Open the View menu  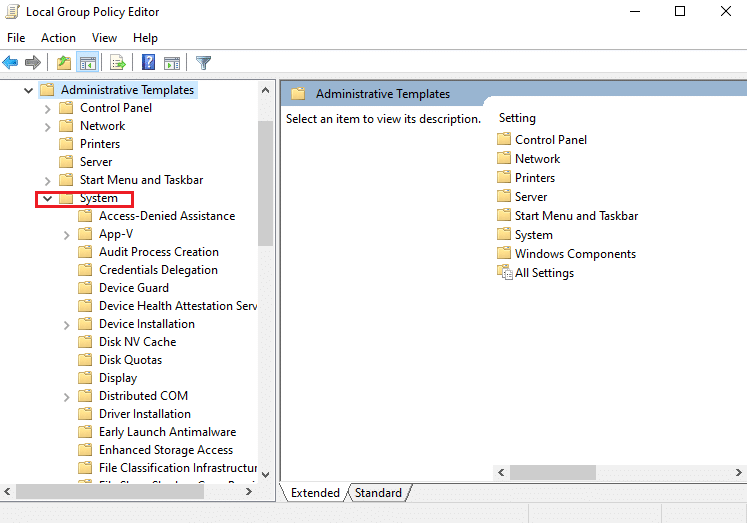[x=104, y=38]
